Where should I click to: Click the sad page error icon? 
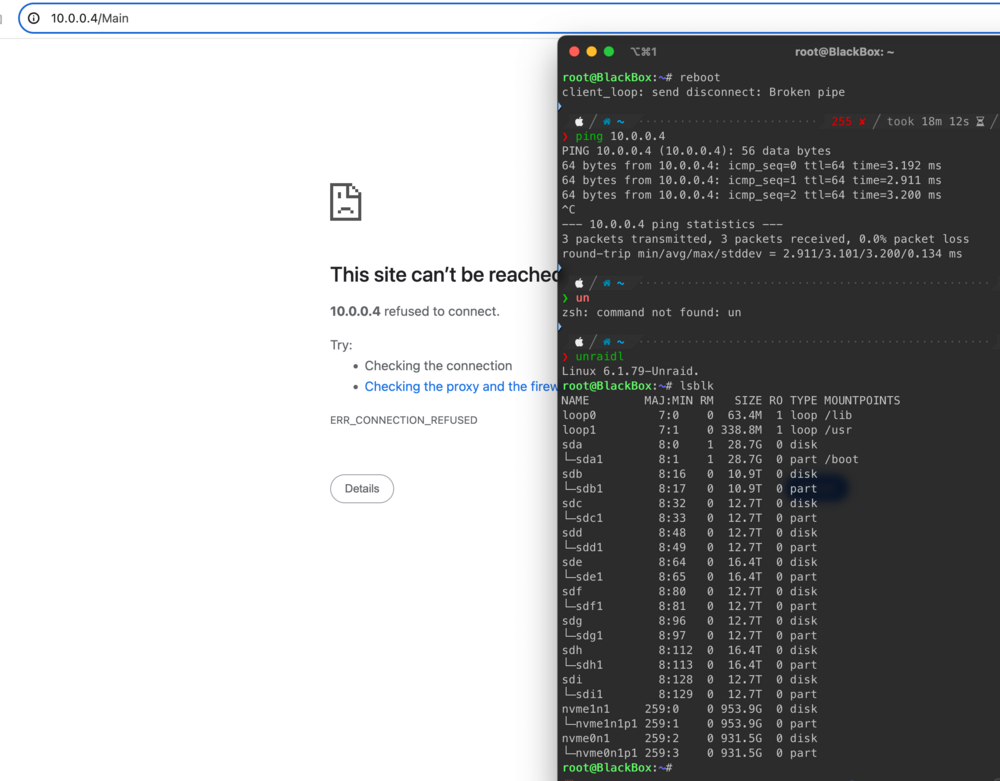pos(346,202)
